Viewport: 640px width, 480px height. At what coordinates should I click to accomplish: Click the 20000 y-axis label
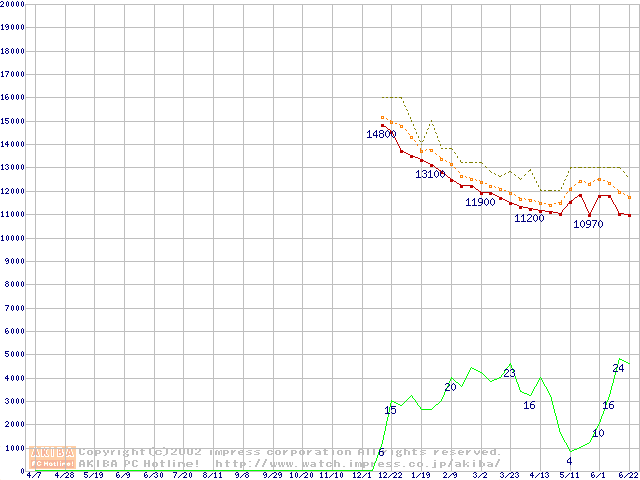tap(13, 4)
